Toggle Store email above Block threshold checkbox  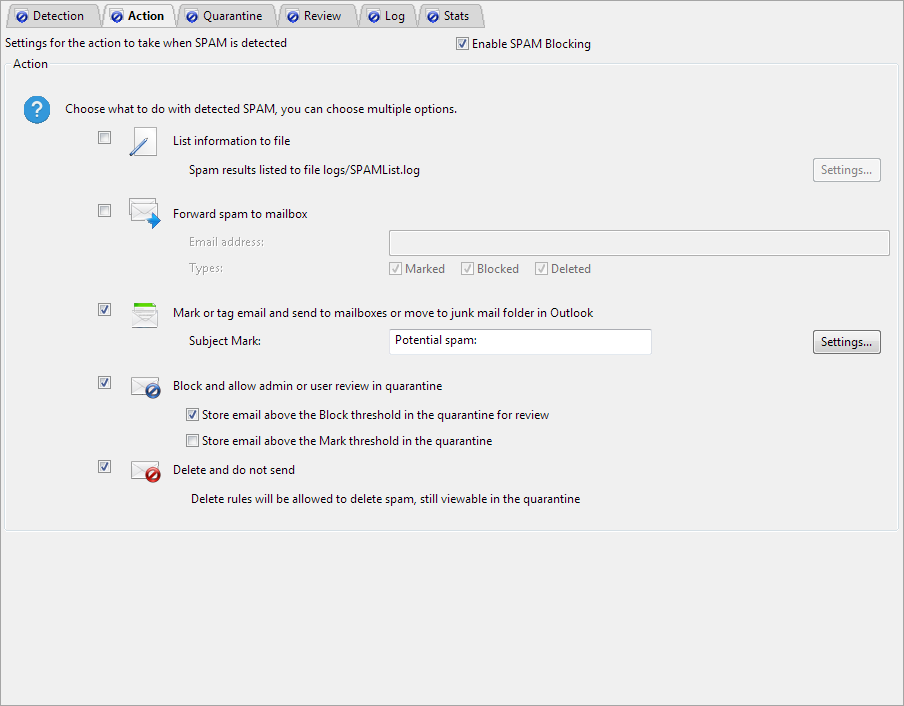(193, 414)
